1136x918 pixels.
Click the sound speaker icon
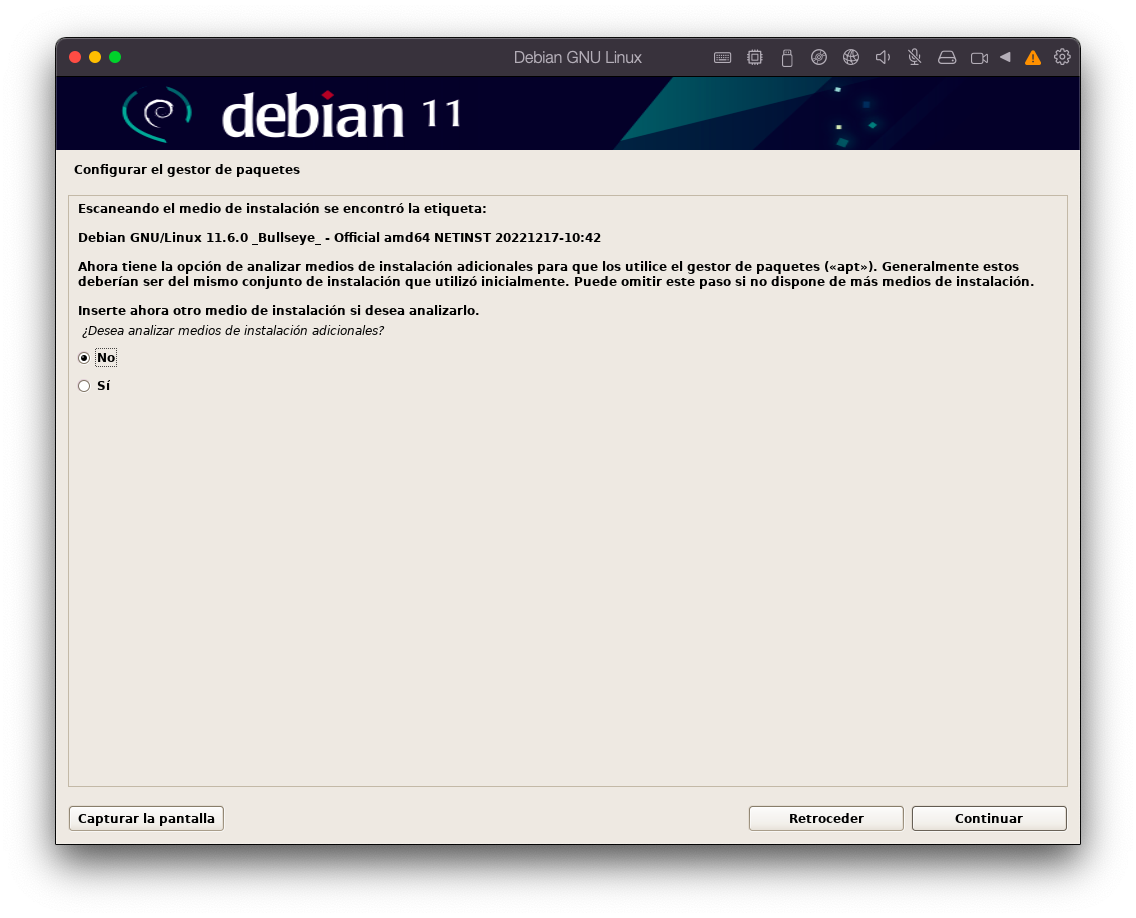point(883,58)
